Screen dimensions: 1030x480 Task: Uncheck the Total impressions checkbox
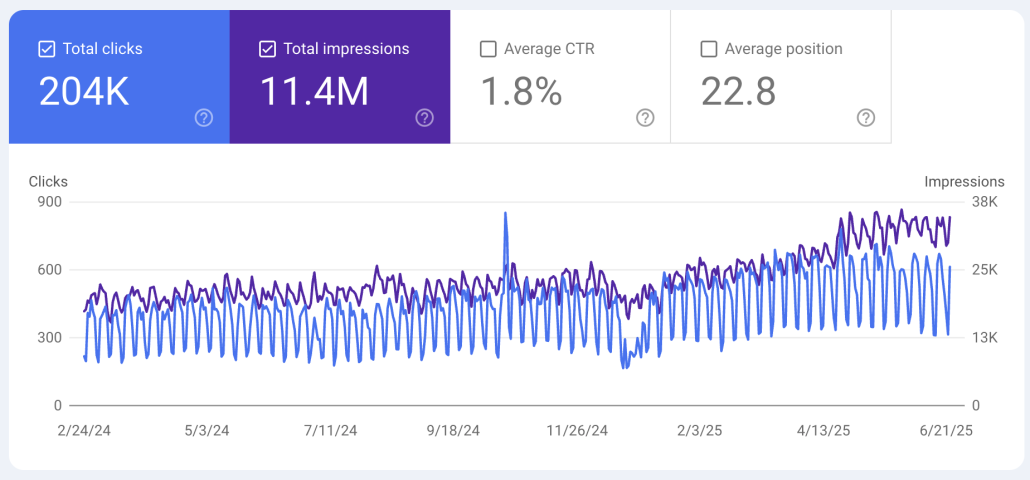tap(267, 49)
